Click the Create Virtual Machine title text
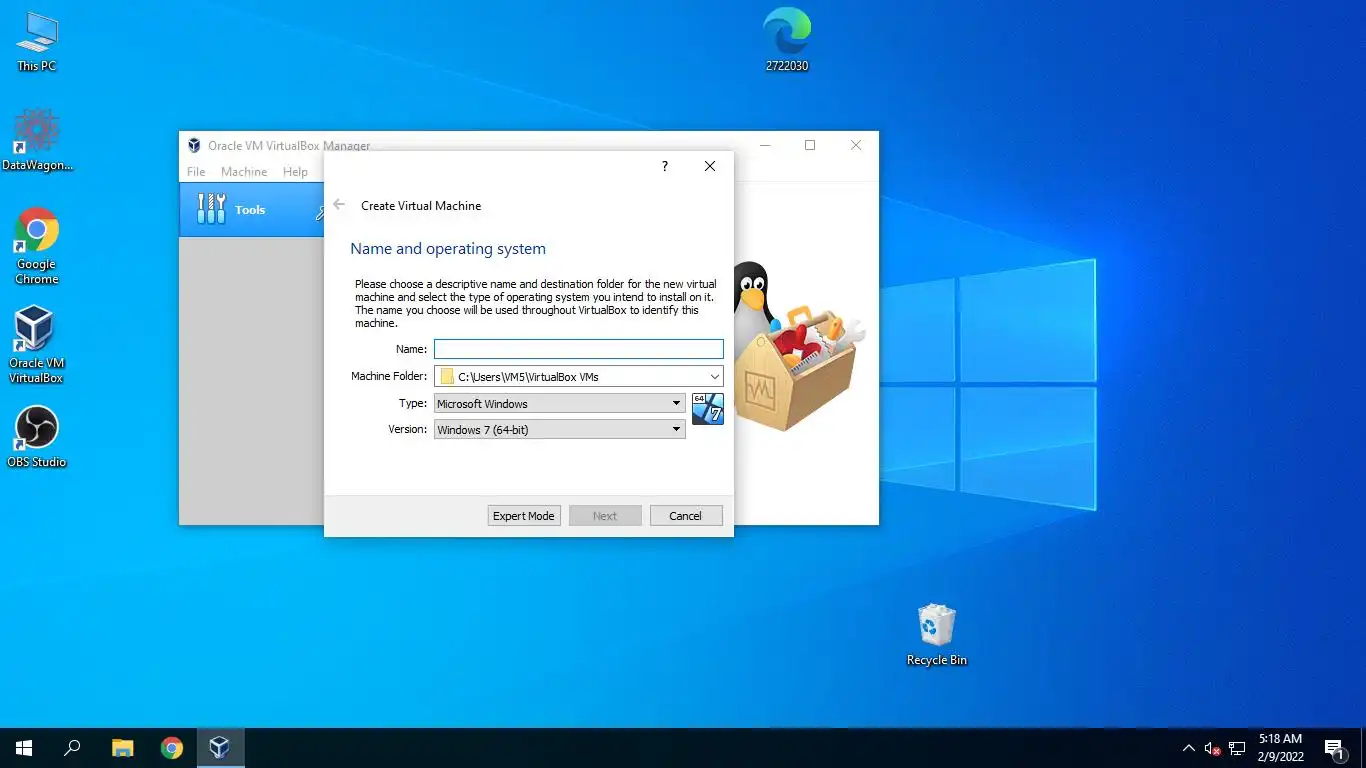This screenshot has height=768, width=1366. tap(421, 205)
